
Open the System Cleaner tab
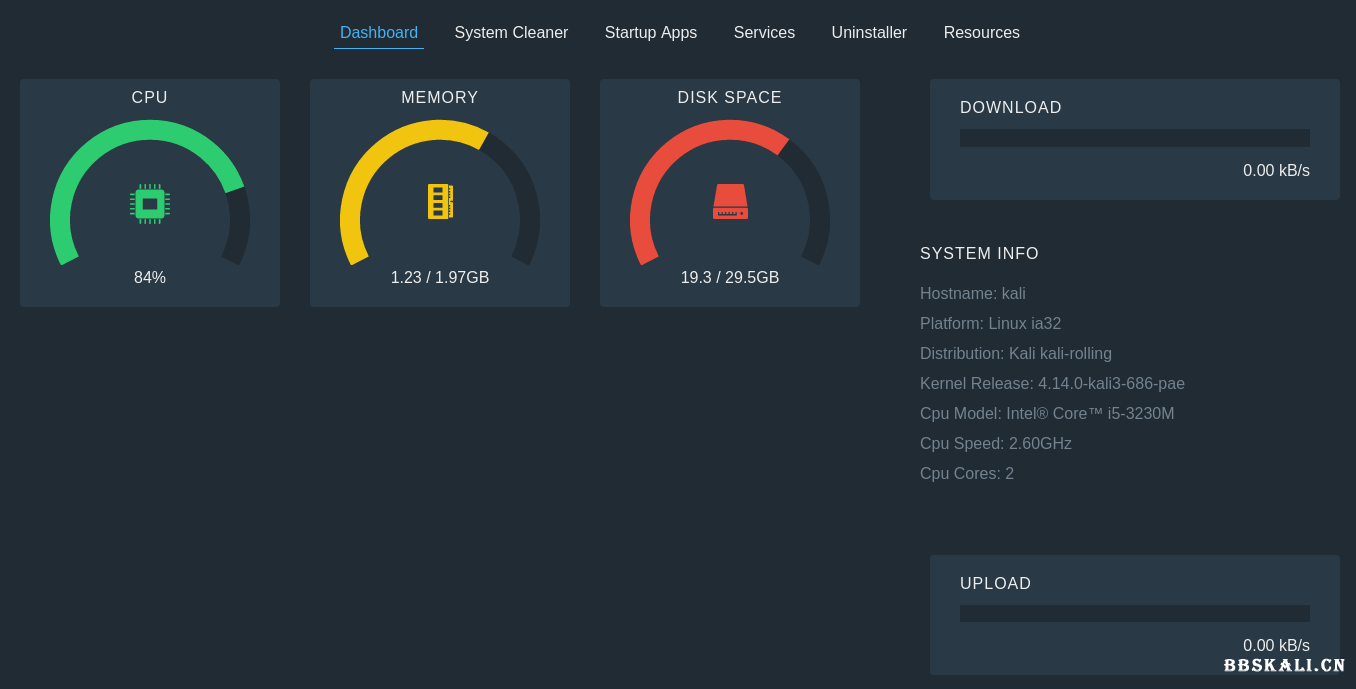(511, 33)
